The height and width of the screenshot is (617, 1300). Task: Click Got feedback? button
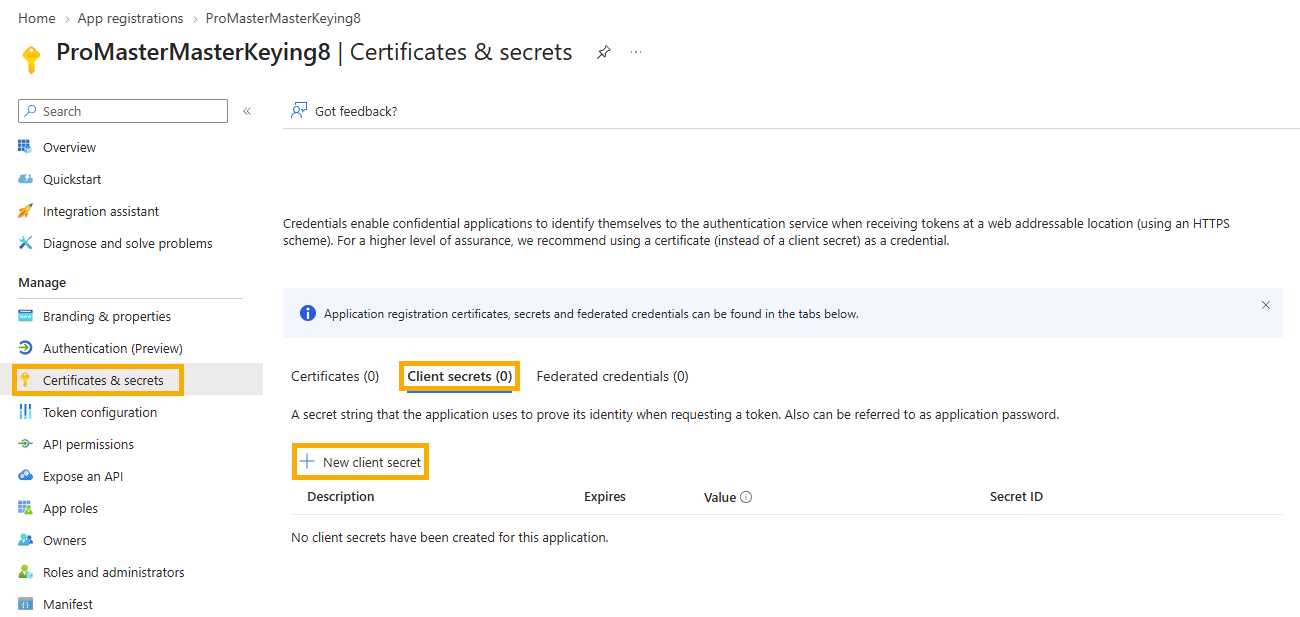tap(344, 111)
